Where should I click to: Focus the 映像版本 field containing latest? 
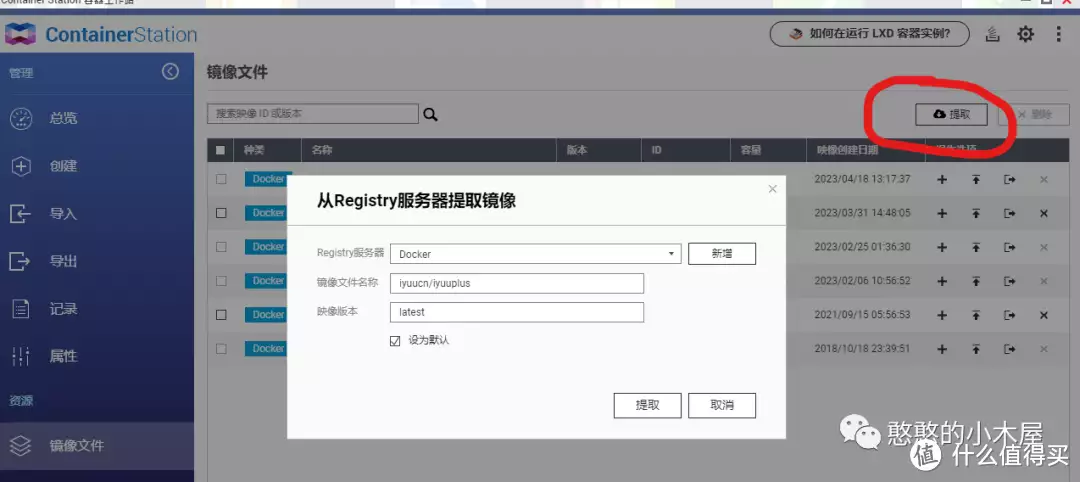click(x=517, y=312)
